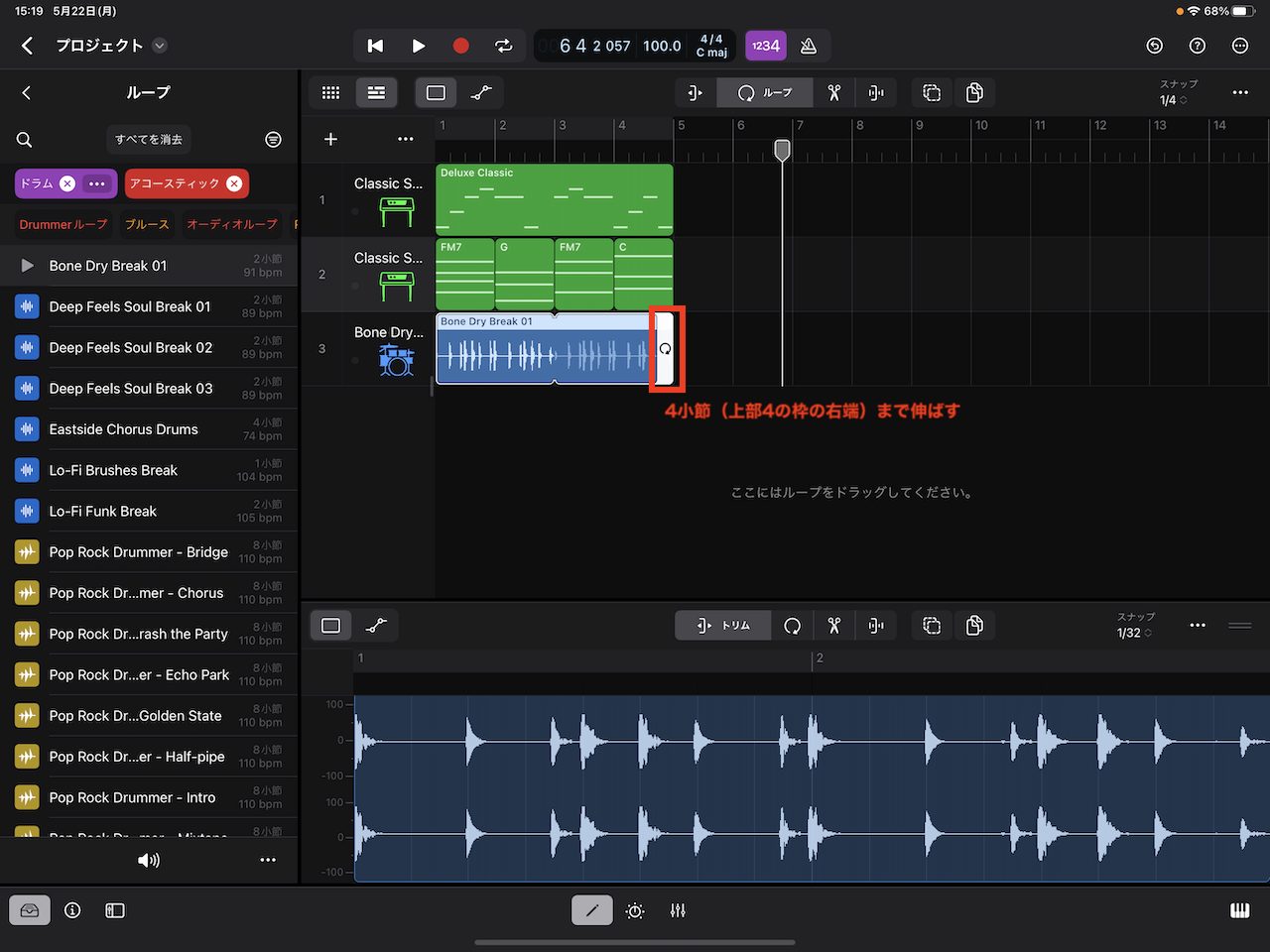Select the trim tool in tracks toolbar
Image resolution: width=1270 pixels, height=952 pixels.
tap(695, 92)
